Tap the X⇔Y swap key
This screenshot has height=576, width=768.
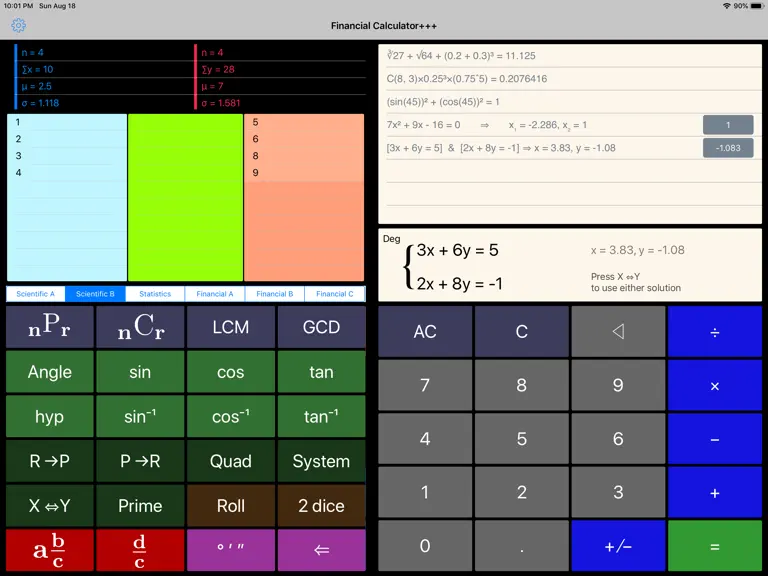coord(49,505)
